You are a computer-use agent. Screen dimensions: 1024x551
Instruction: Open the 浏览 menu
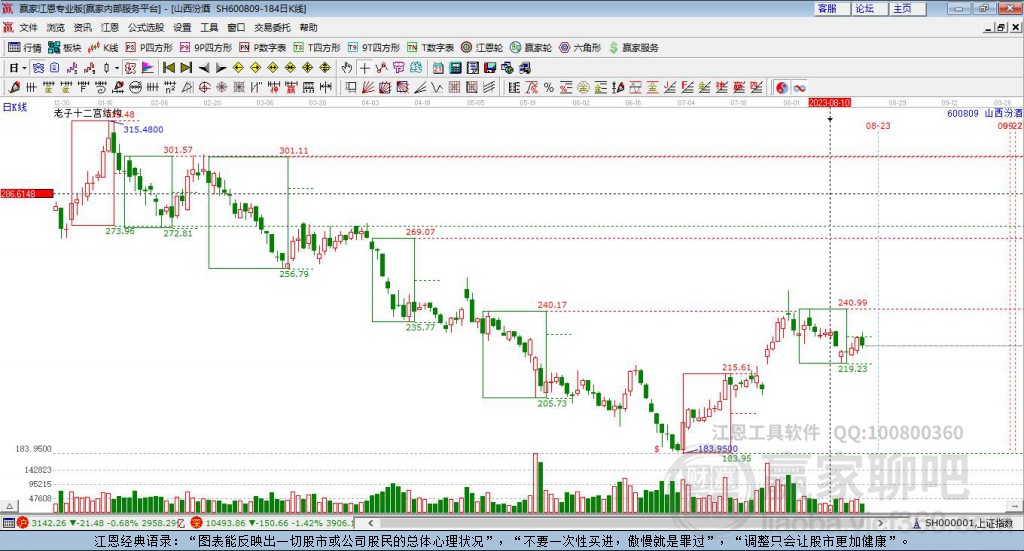click(x=56, y=27)
